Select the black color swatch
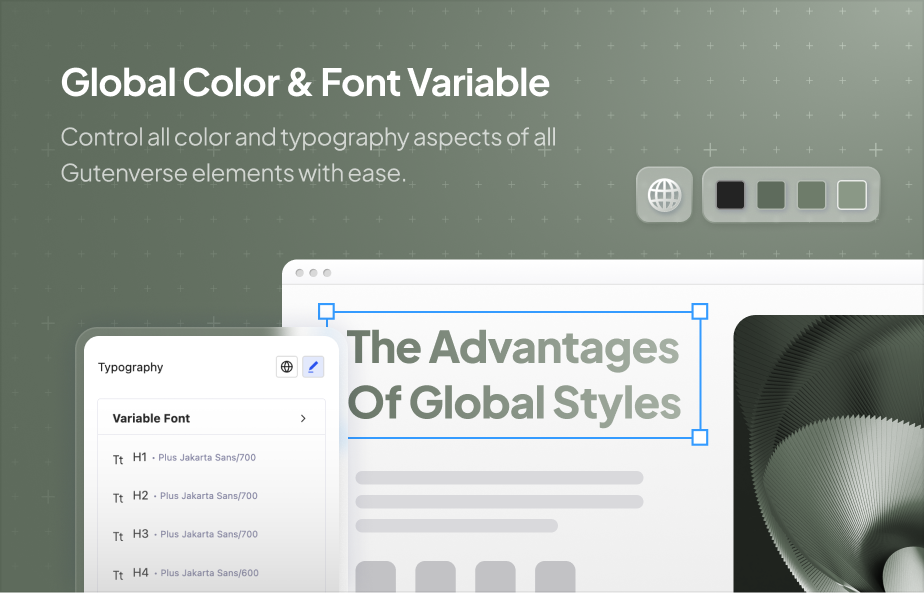 (731, 194)
